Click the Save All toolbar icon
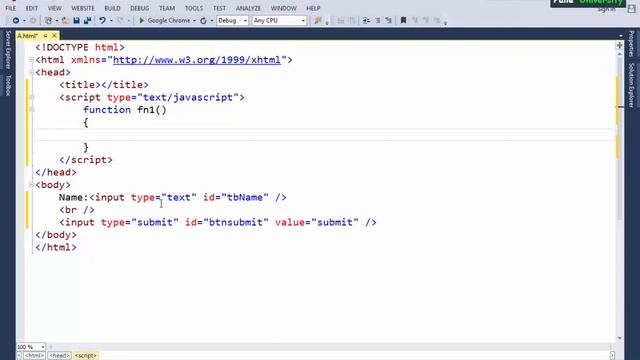 (87, 20)
